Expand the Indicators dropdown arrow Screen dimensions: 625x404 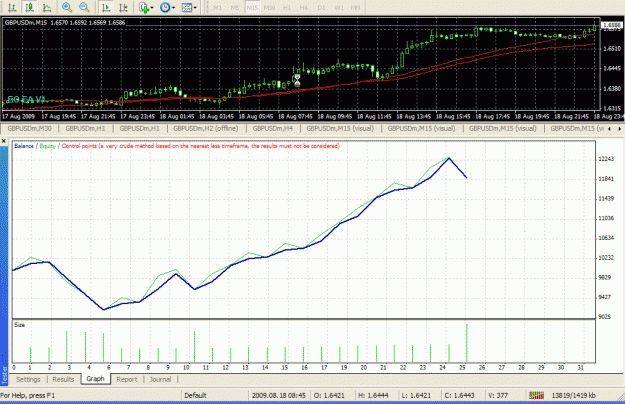tap(152, 8)
